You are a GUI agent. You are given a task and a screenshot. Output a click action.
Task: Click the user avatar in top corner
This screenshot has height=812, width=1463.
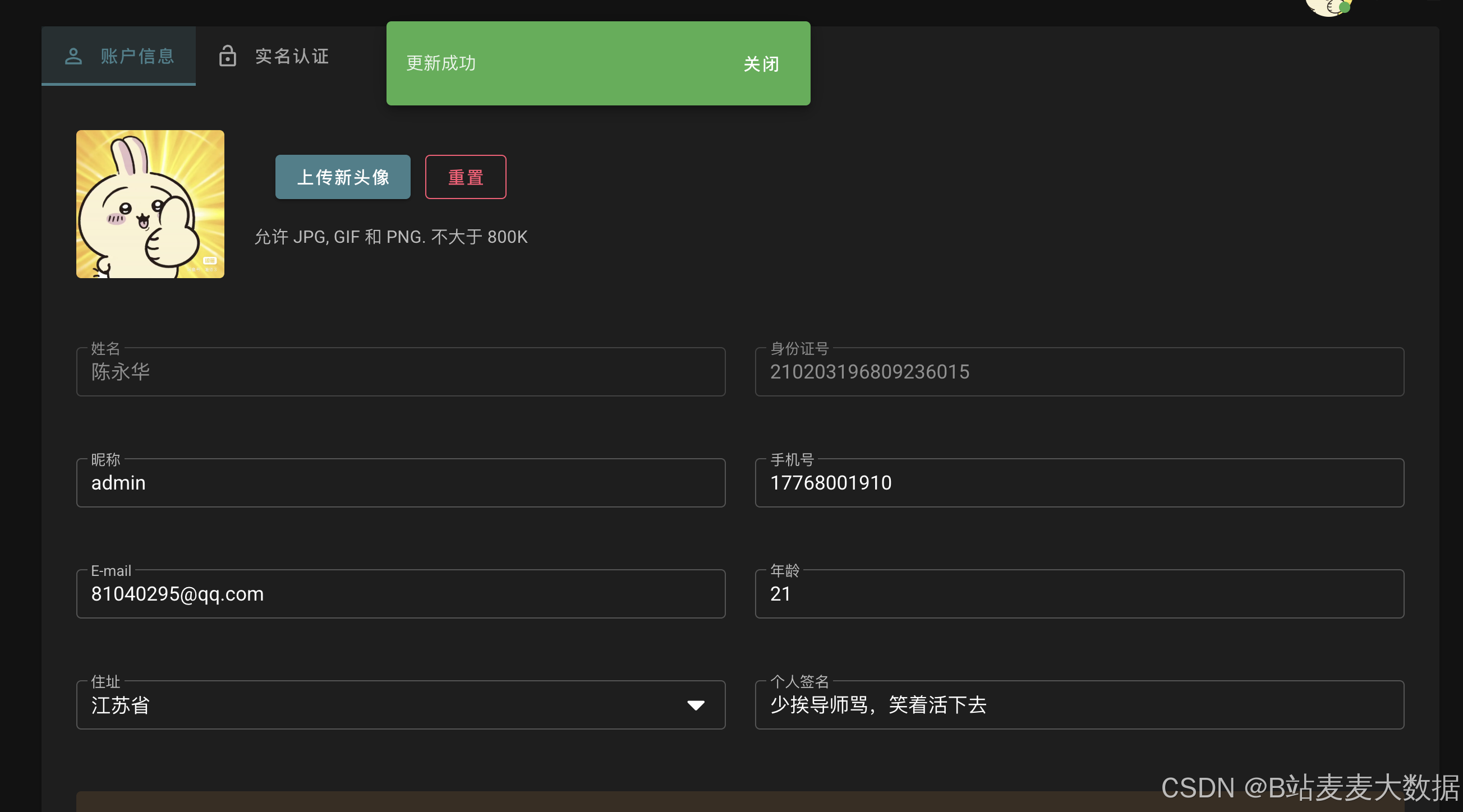pos(1329,7)
